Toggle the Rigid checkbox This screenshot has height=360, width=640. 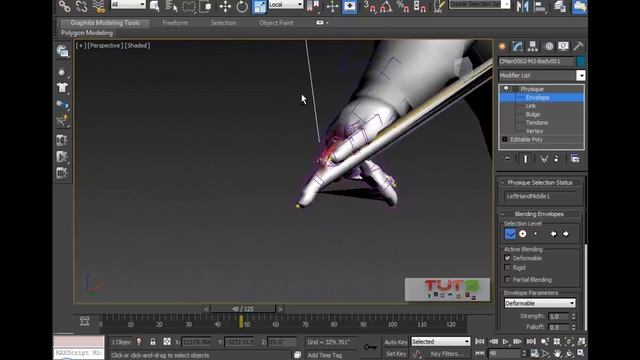point(507,267)
